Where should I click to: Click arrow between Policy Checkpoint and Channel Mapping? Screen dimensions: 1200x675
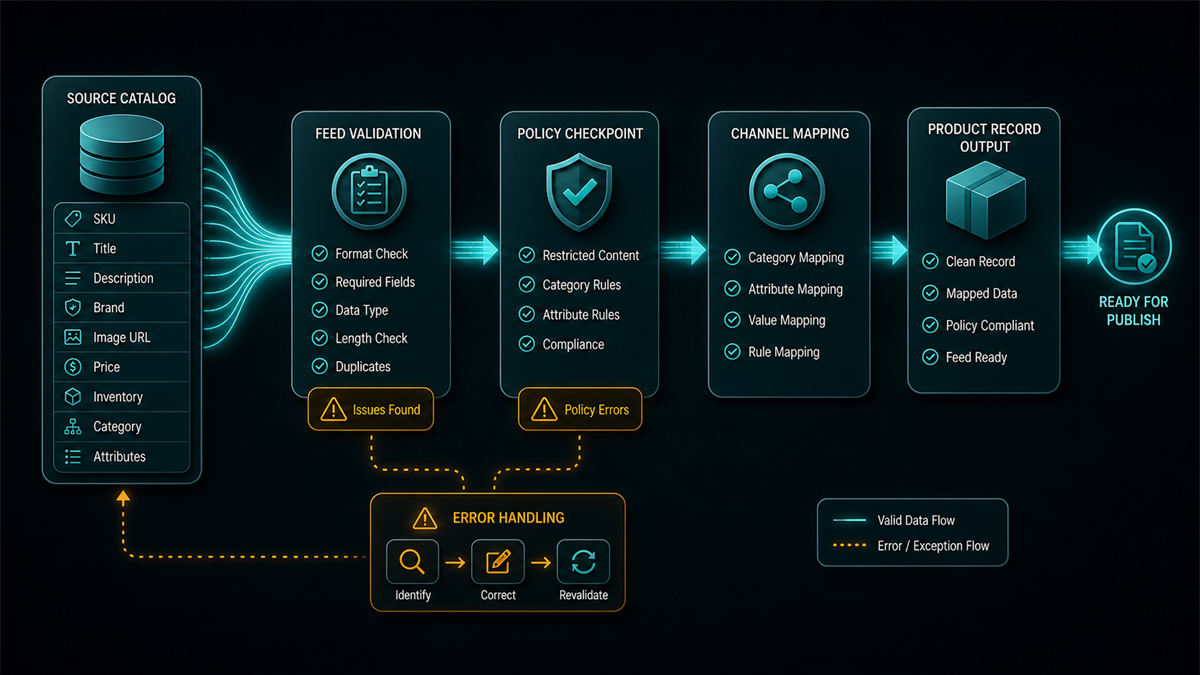[684, 249]
